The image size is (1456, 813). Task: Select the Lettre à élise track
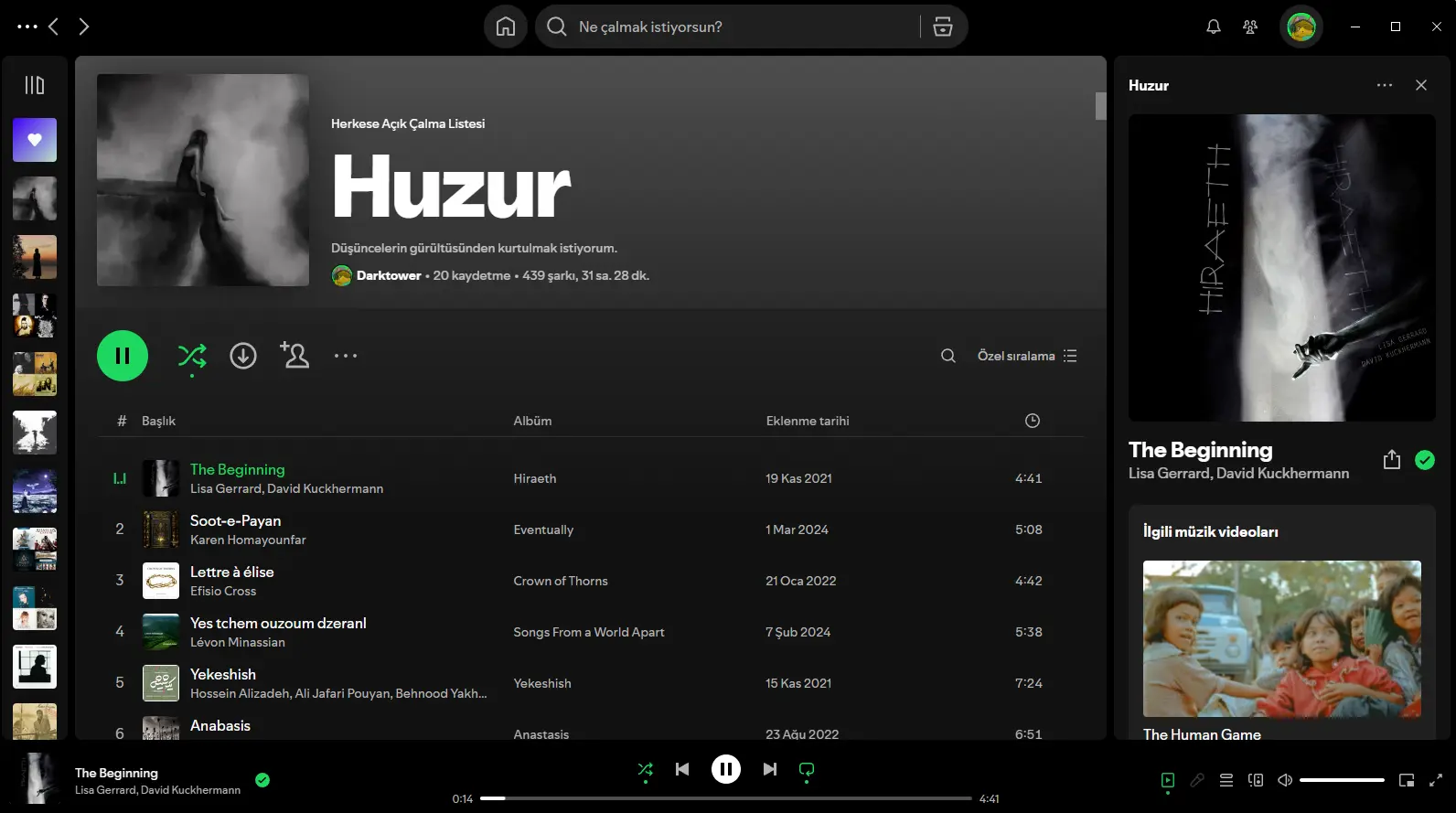[231, 572]
